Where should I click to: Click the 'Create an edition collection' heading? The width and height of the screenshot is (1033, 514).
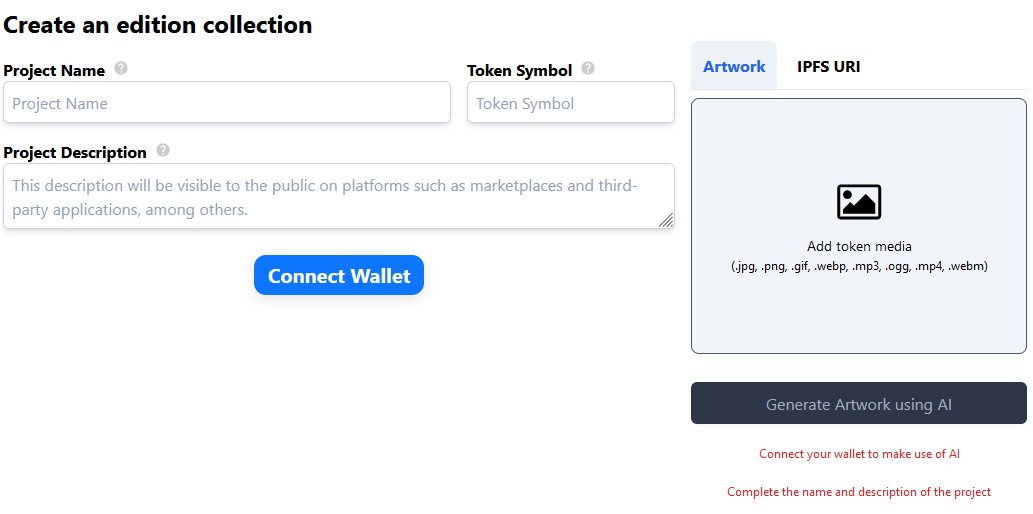coord(158,25)
